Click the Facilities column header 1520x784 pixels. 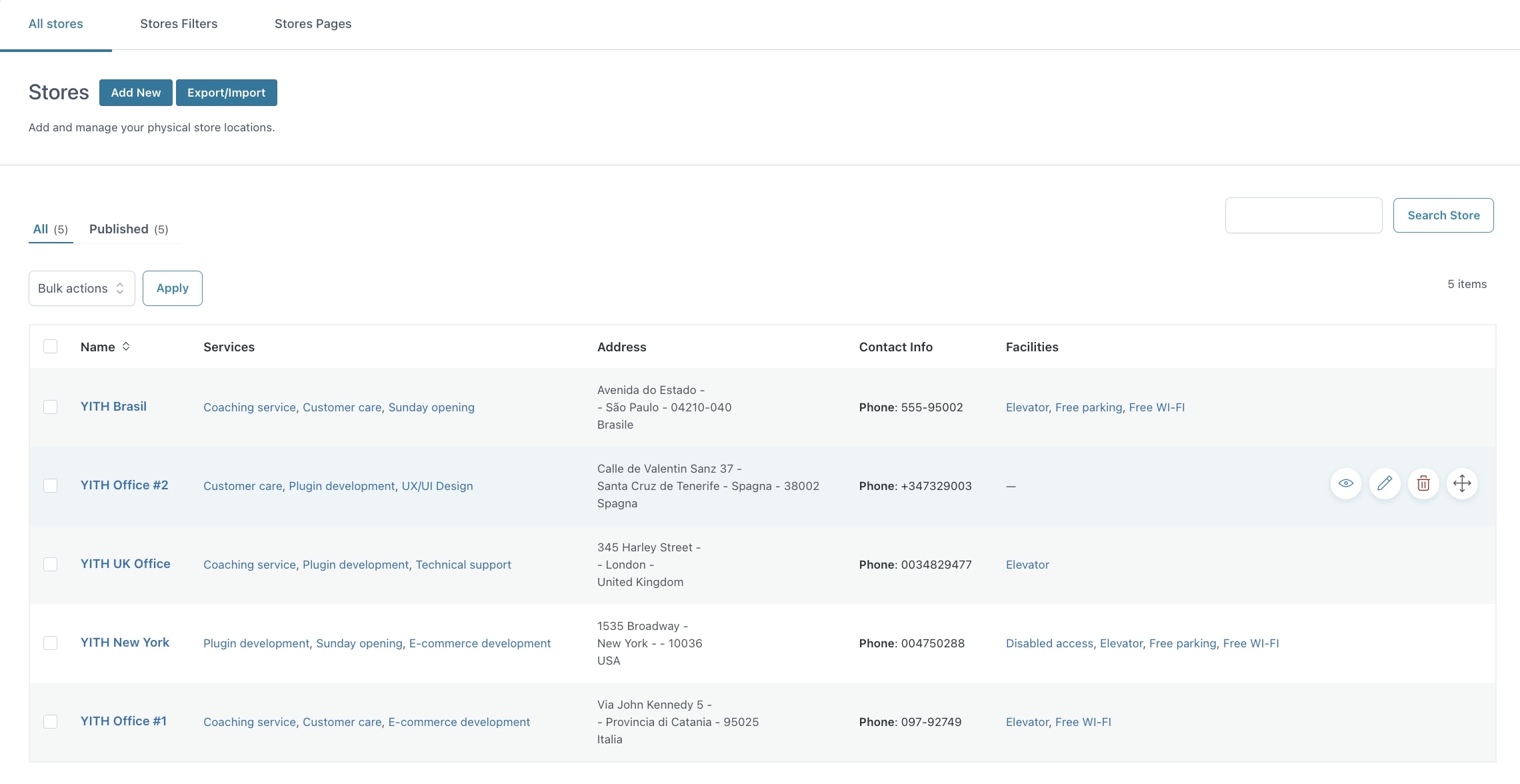pyautogui.click(x=1032, y=347)
